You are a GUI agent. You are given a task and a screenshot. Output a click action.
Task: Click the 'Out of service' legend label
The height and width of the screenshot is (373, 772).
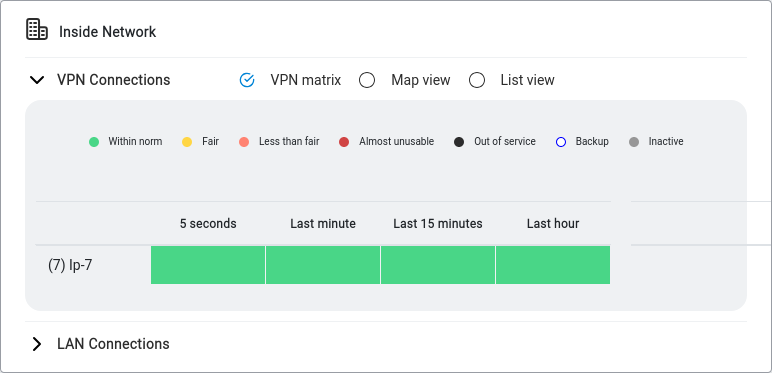coord(505,141)
